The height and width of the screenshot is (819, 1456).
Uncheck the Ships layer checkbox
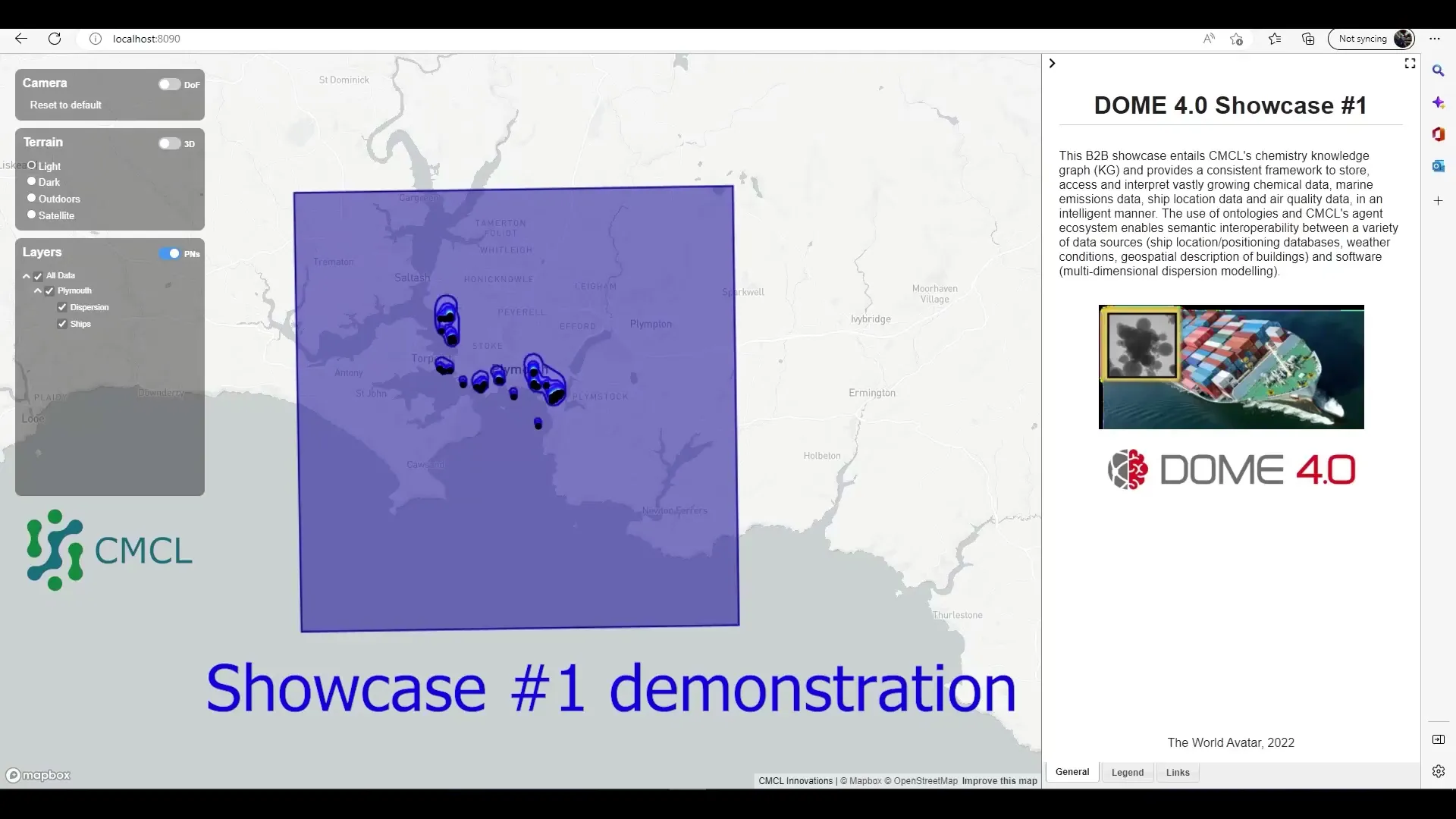[x=62, y=324]
